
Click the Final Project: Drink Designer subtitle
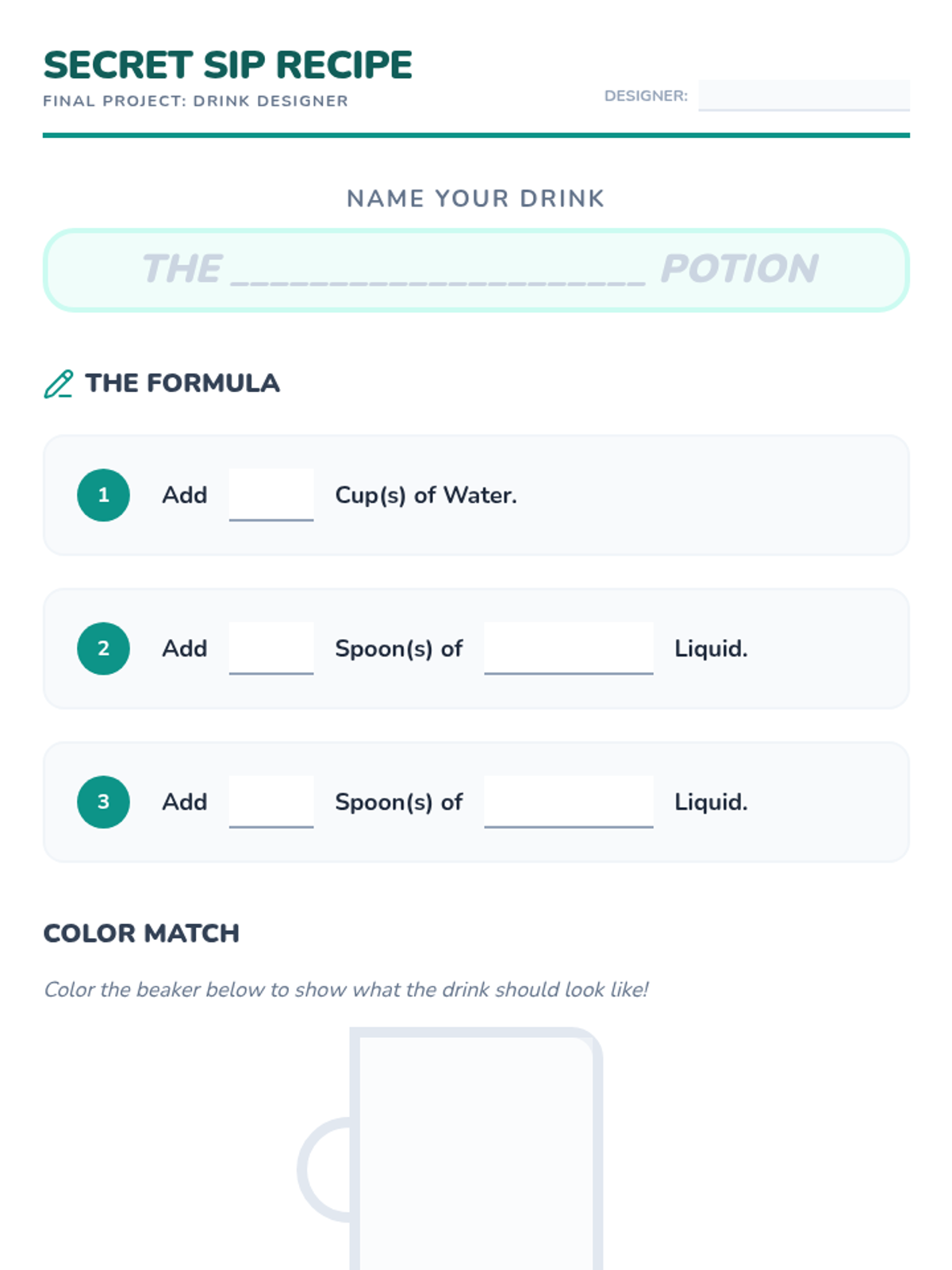(x=195, y=102)
